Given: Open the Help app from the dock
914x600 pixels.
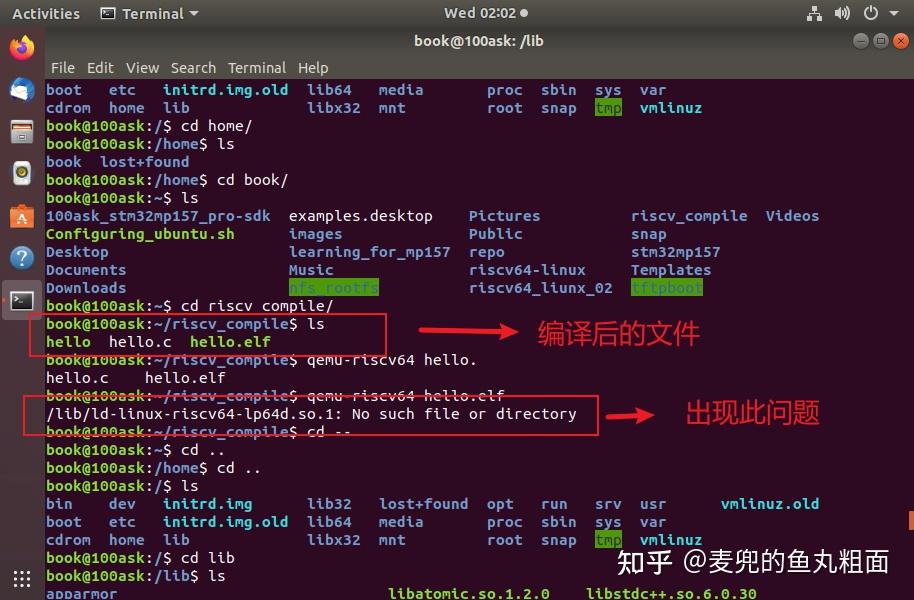Looking at the screenshot, I should tap(21, 256).
